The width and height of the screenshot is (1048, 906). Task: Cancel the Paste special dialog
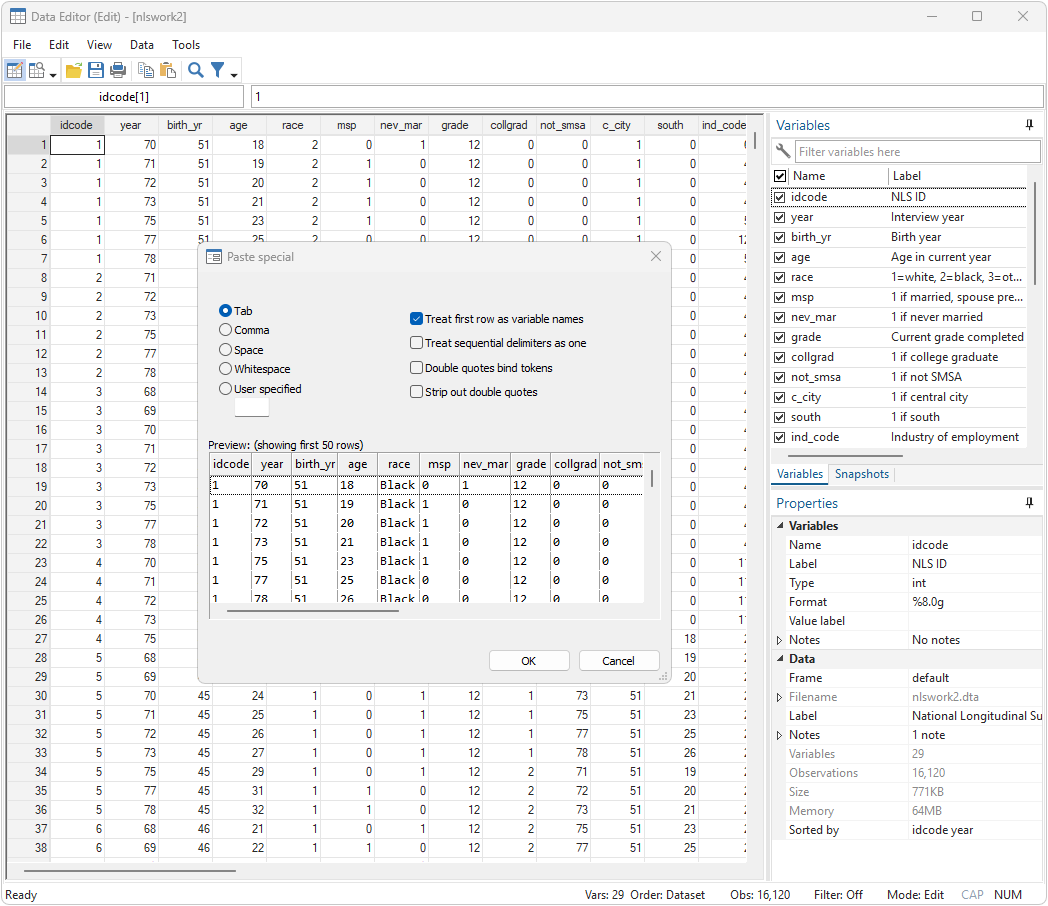click(618, 660)
